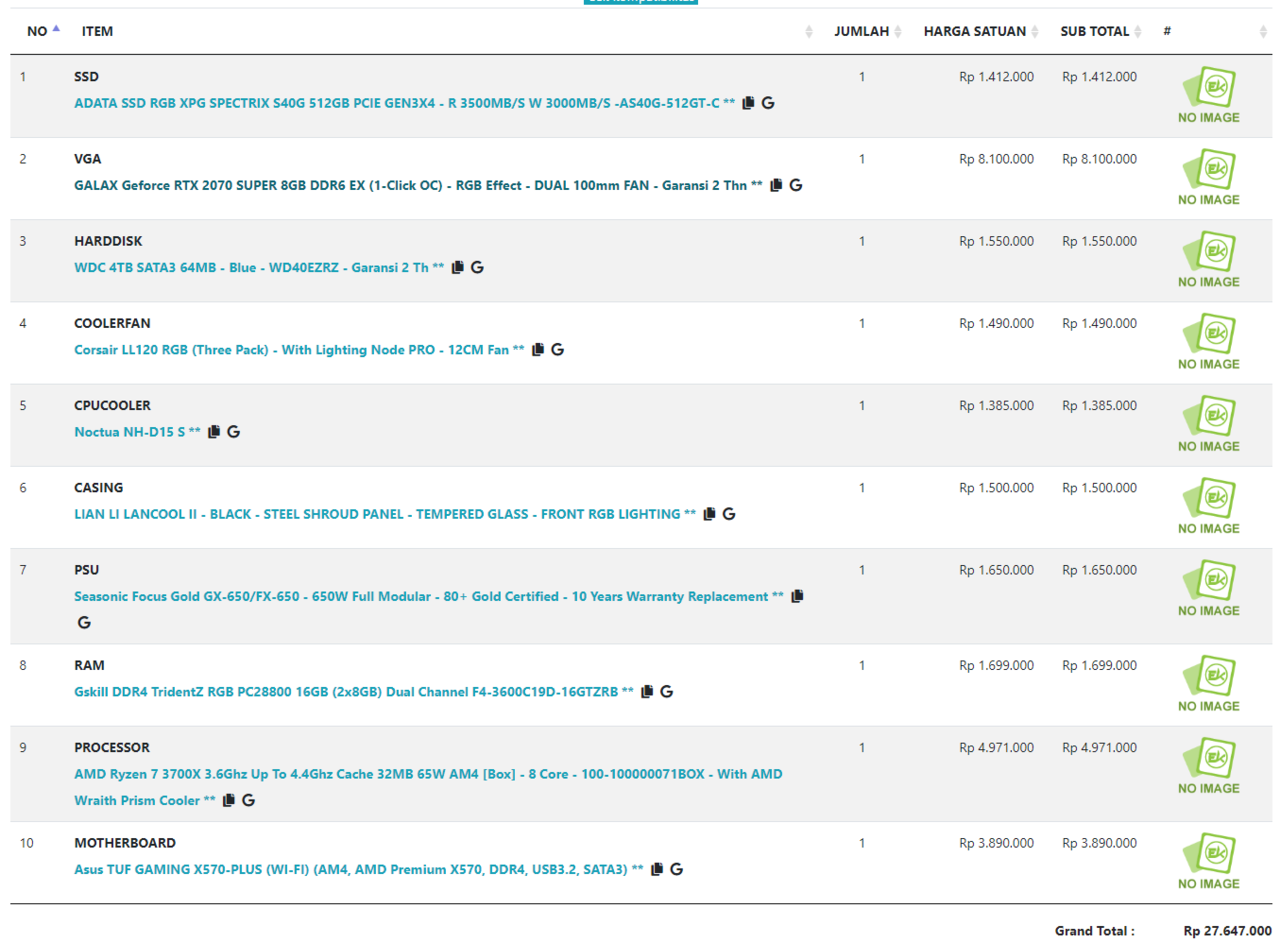Open the Gskill DDR4 TridentZ RGB link
The width and height of the screenshot is (1280, 943).
(x=354, y=691)
